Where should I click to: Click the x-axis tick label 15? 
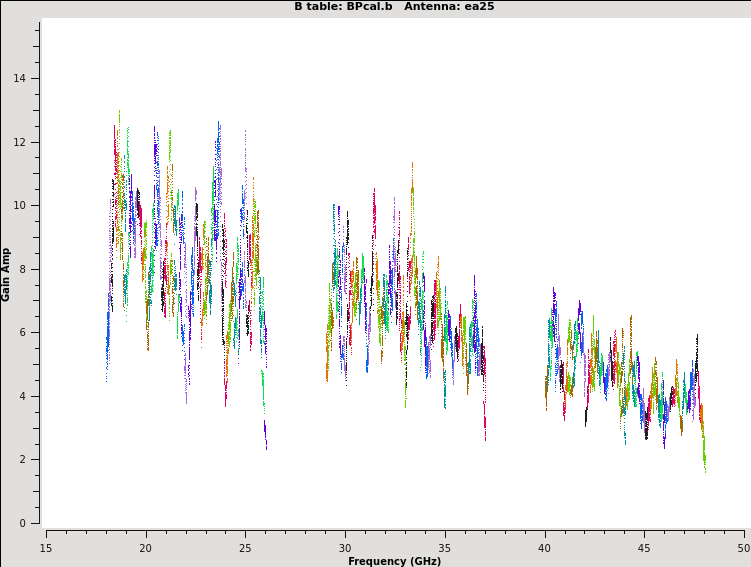pyautogui.click(x=46, y=548)
